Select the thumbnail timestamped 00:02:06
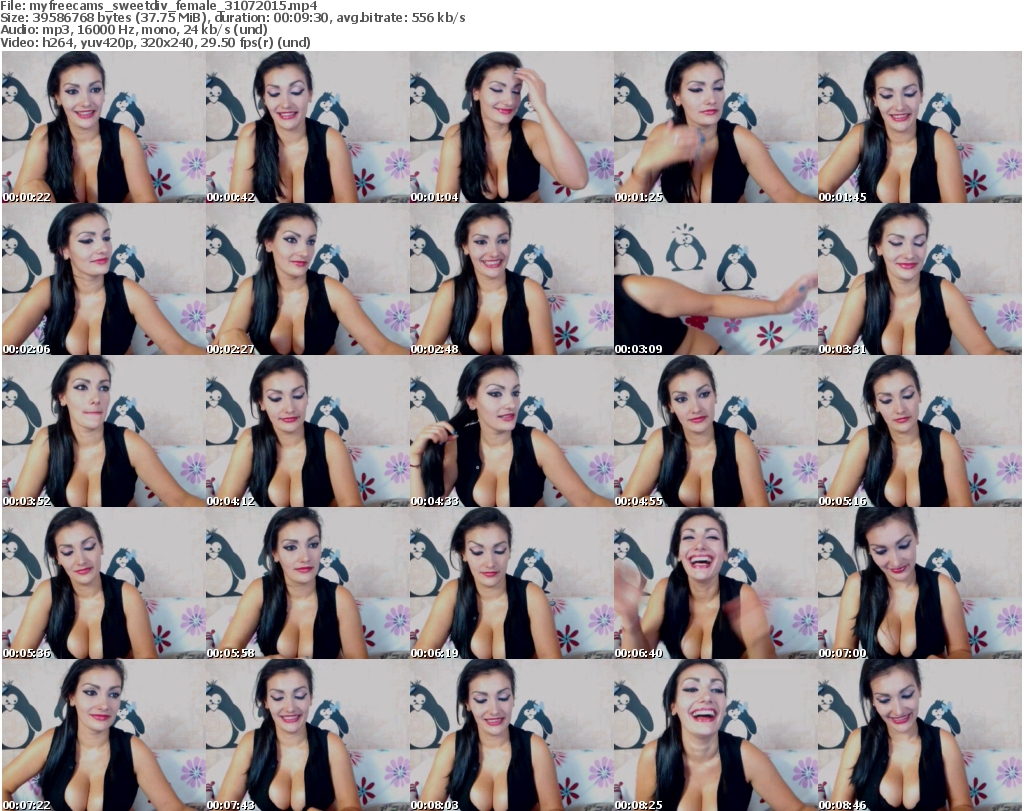Image resolution: width=1024 pixels, height=811 pixels. [x=103, y=279]
